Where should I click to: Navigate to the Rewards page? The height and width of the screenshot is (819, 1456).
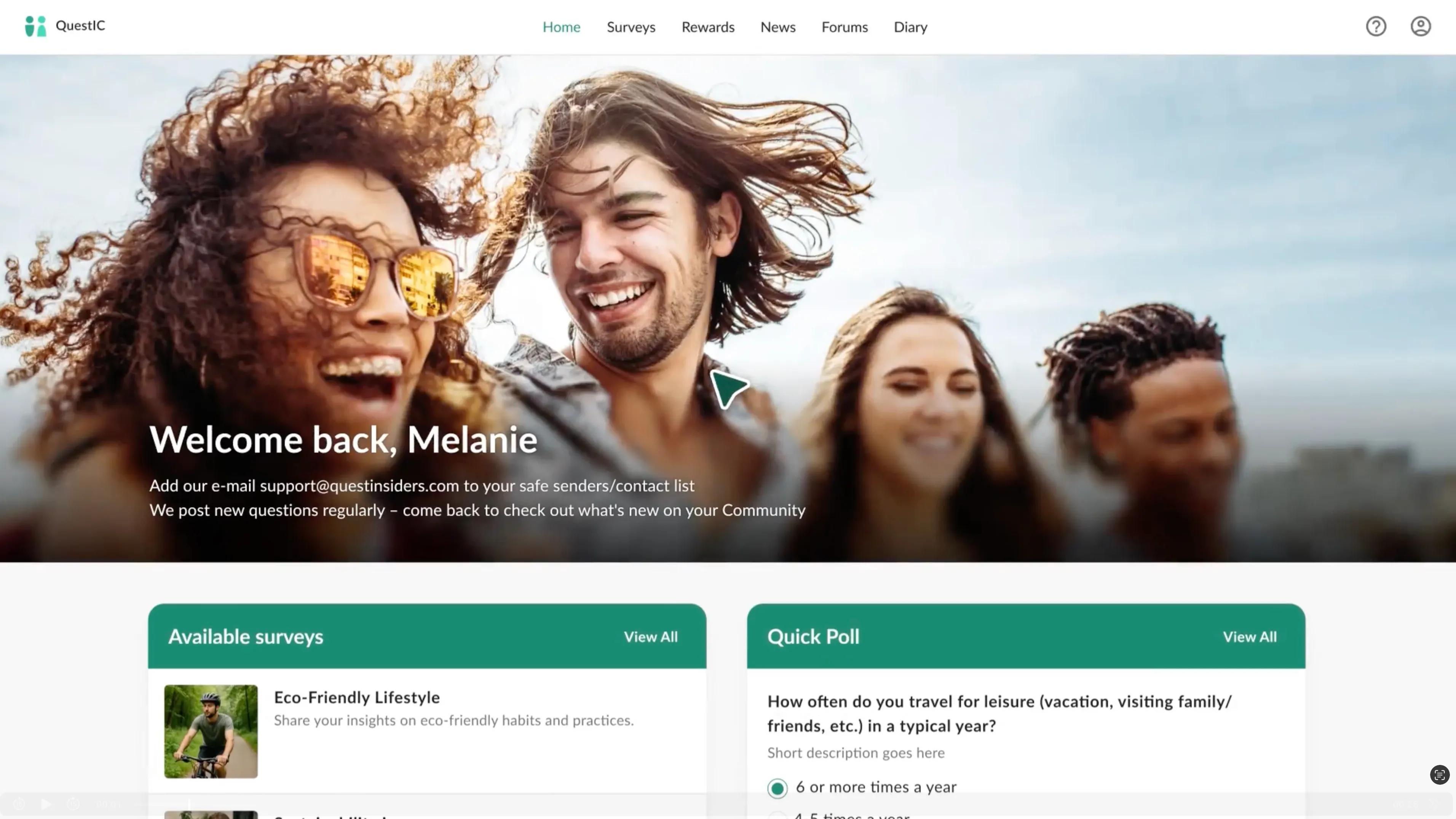point(708,27)
